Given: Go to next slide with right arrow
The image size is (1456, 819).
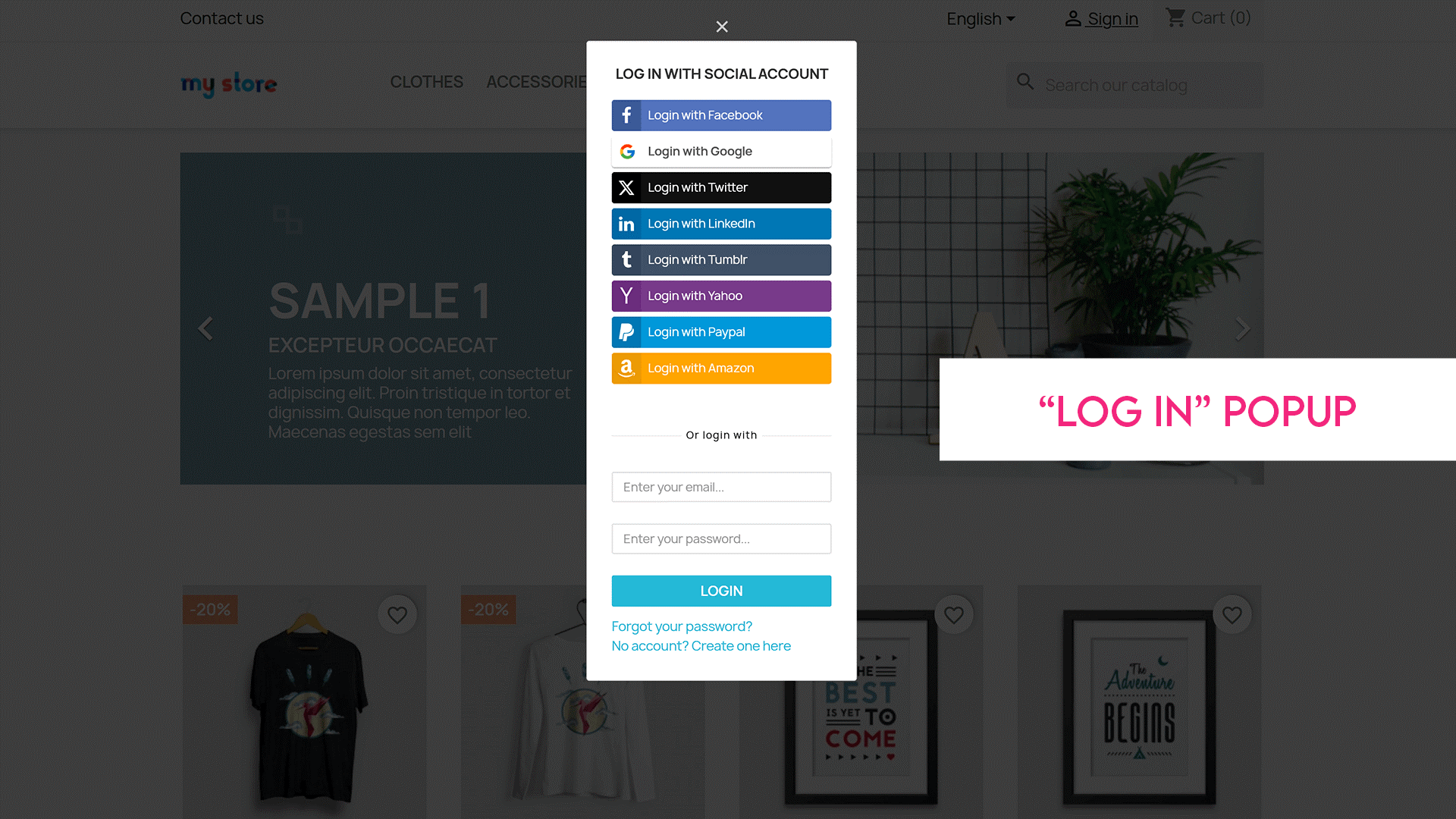Looking at the screenshot, I should 1241,328.
